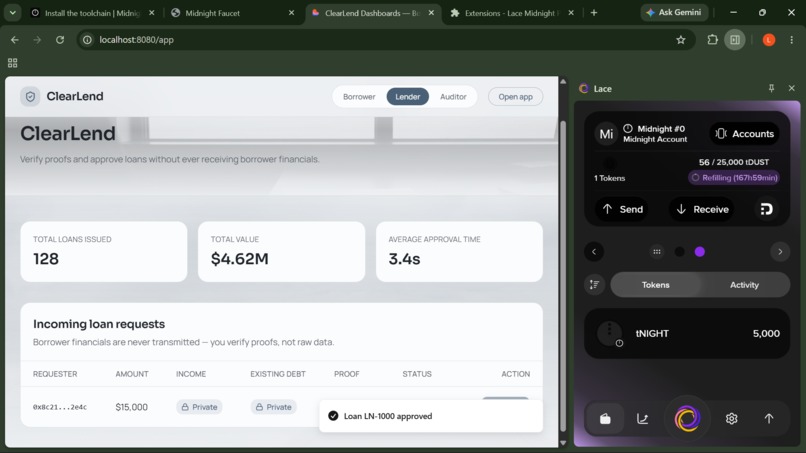806x453 pixels.
Task: Open the browser Extensions puzzle icon
Action: click(712, 40)
